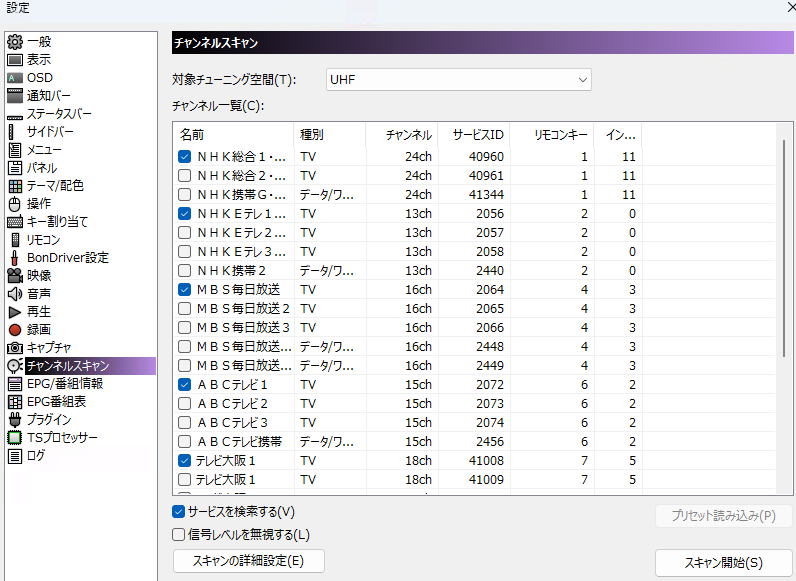This screenshot has height=581, width=796.
Task: Click the BonDriver設定 icon
Action: click(15, 257)
